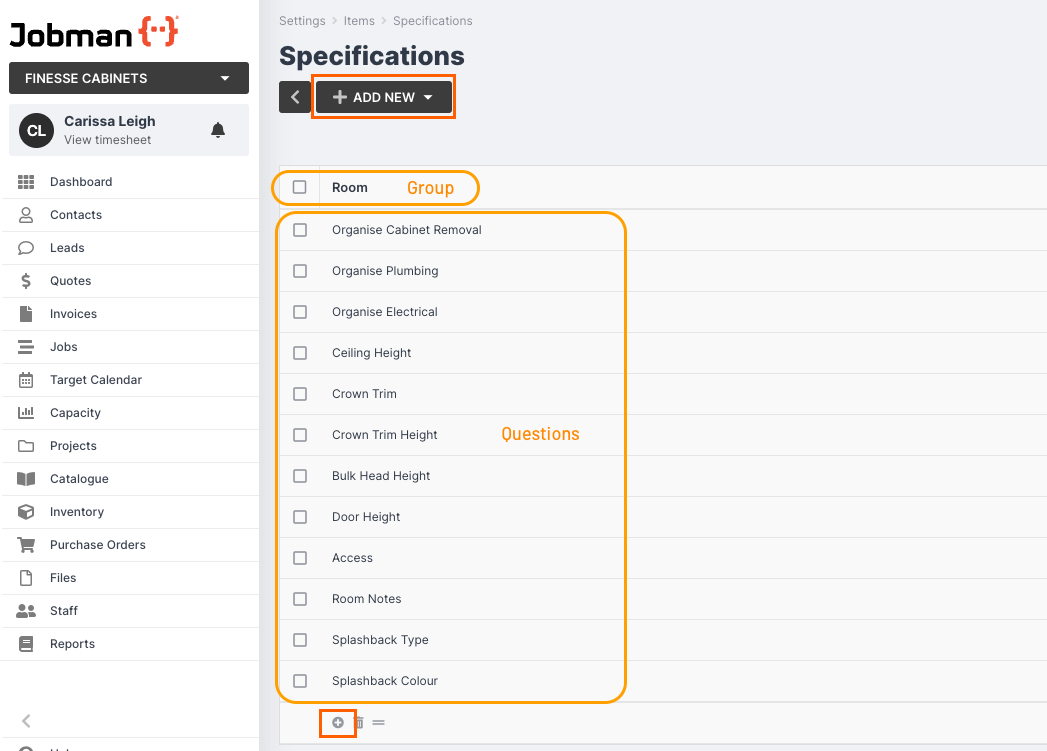Select the Organise Cabinet Removal question
Screen dimensions: 1047x751
tap(407, 230)
